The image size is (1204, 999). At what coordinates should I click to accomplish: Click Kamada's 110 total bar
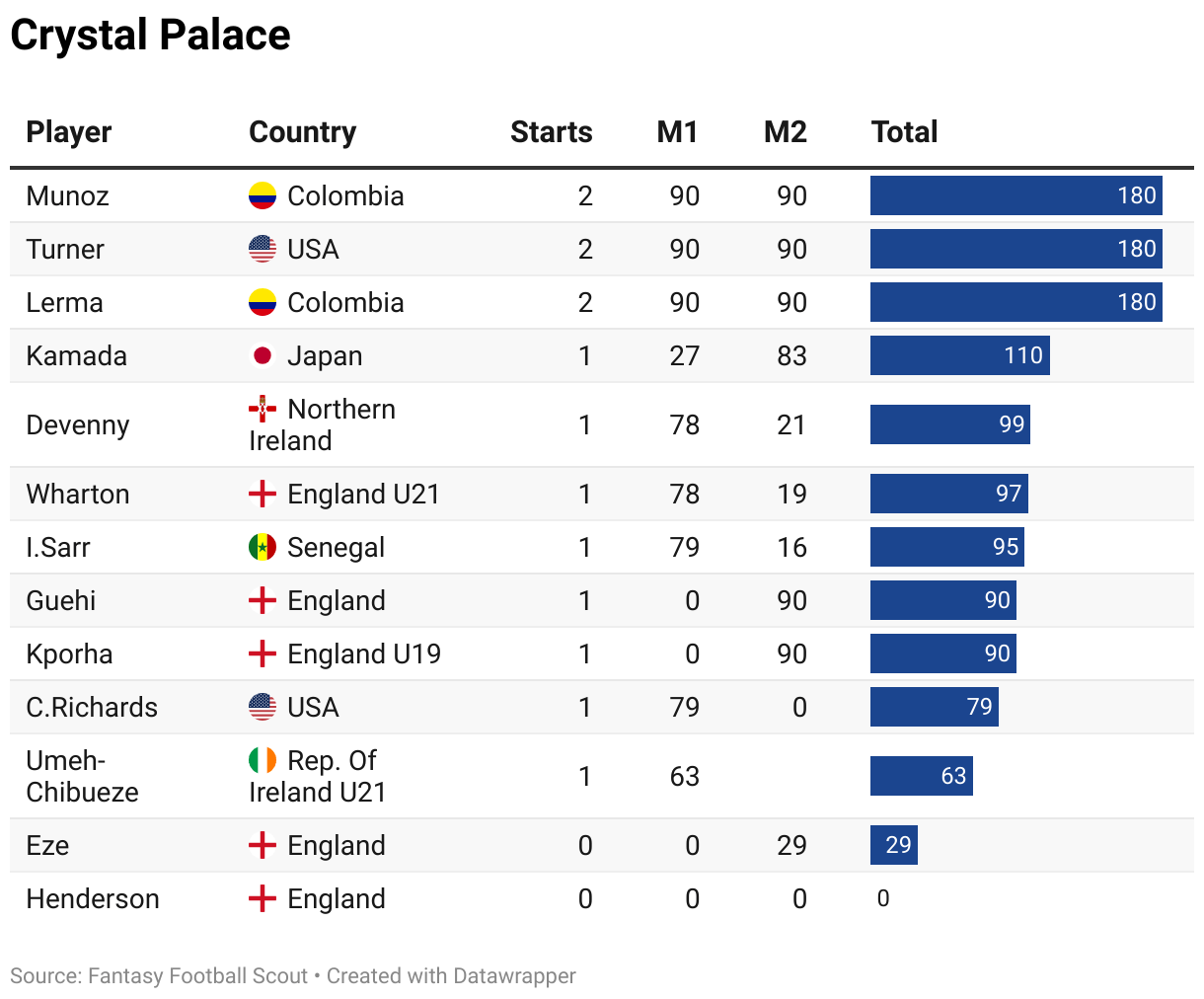959,355
